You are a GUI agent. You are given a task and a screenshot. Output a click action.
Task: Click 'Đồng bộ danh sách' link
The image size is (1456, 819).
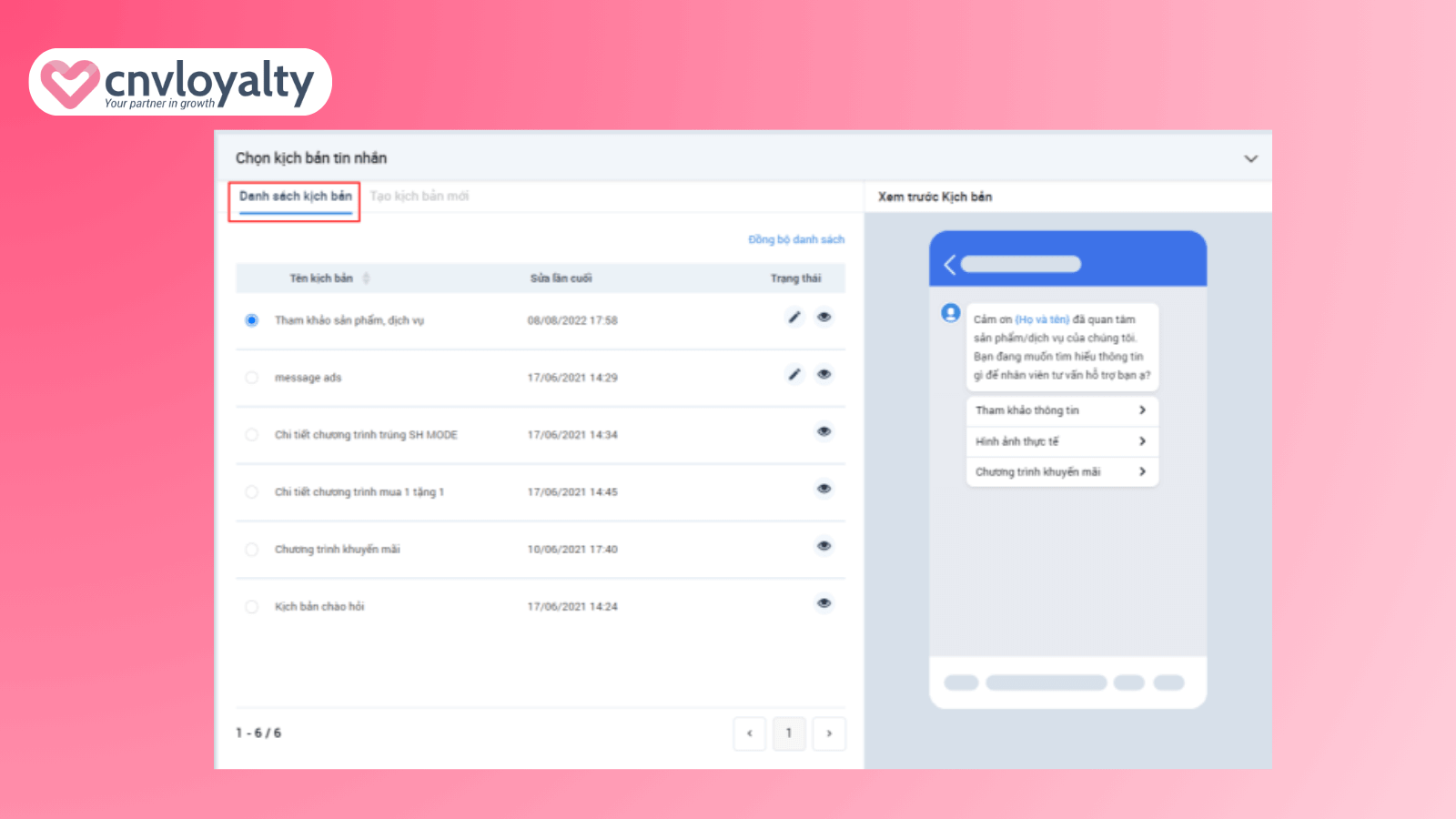(796, 240)
